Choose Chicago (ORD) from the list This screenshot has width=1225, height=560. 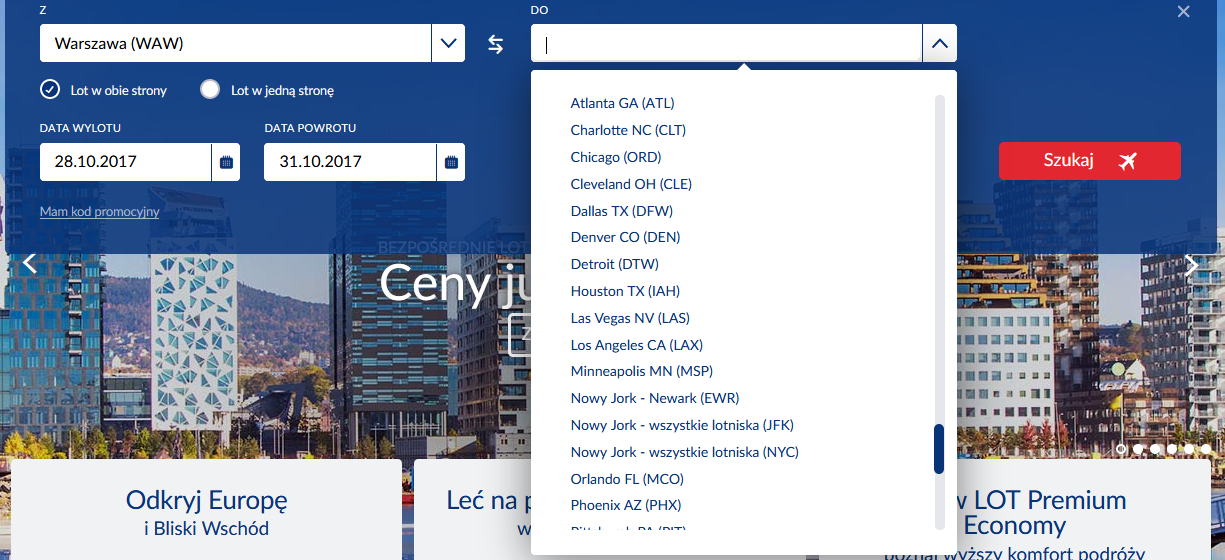coord(616,157)
